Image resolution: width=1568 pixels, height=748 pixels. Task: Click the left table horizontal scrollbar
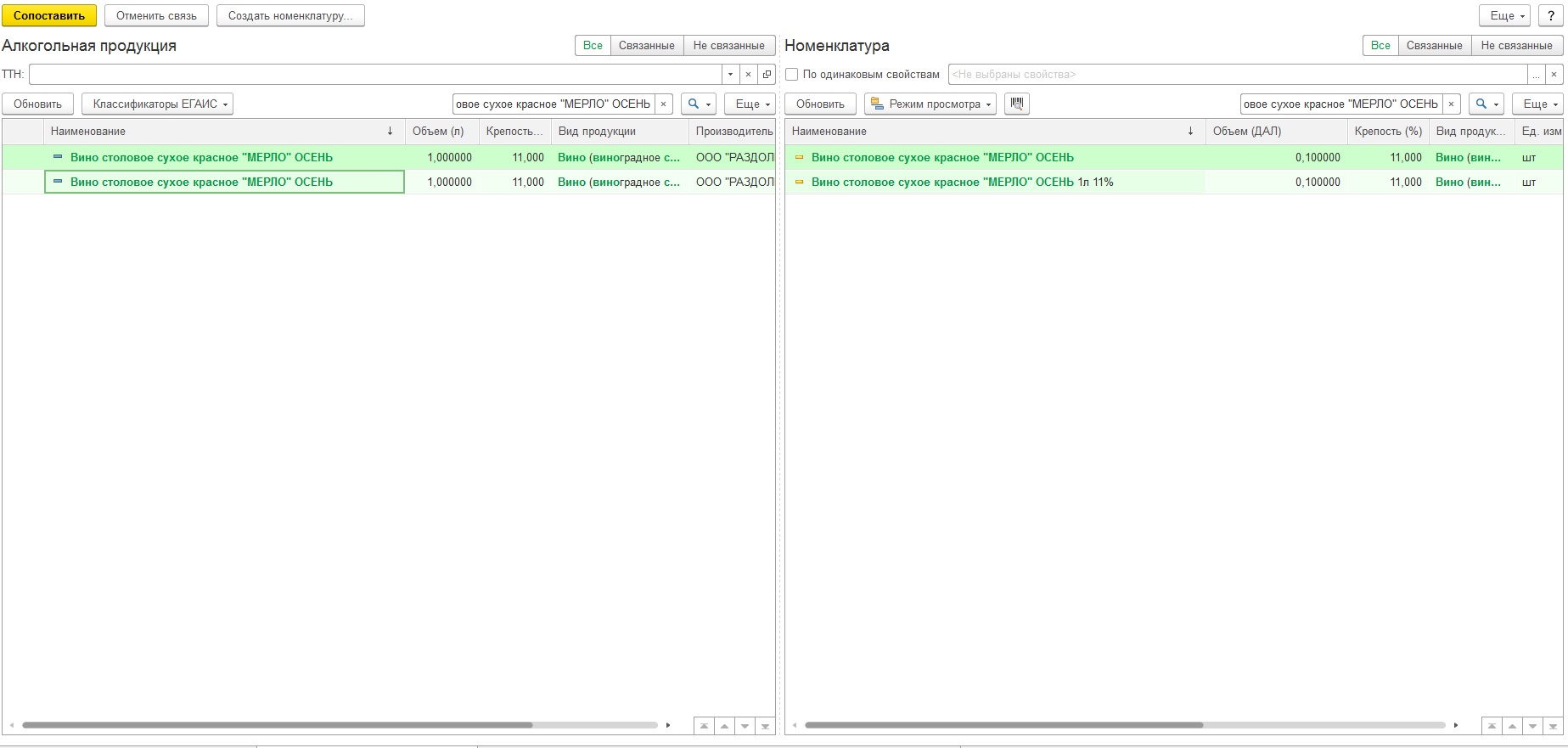[x=277, y=725]
